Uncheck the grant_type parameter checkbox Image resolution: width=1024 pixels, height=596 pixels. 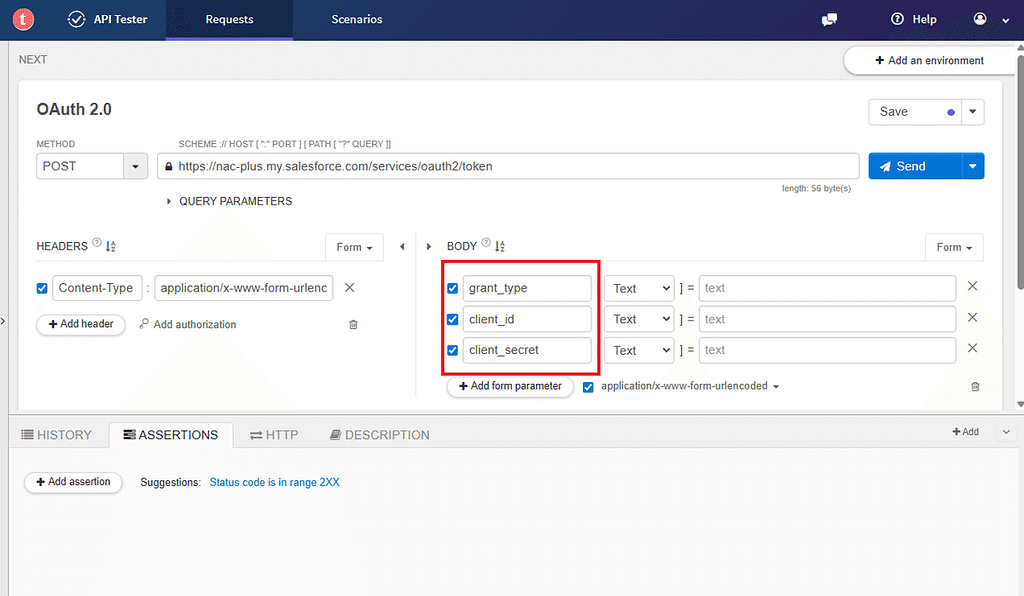click(x=453, y=288)
